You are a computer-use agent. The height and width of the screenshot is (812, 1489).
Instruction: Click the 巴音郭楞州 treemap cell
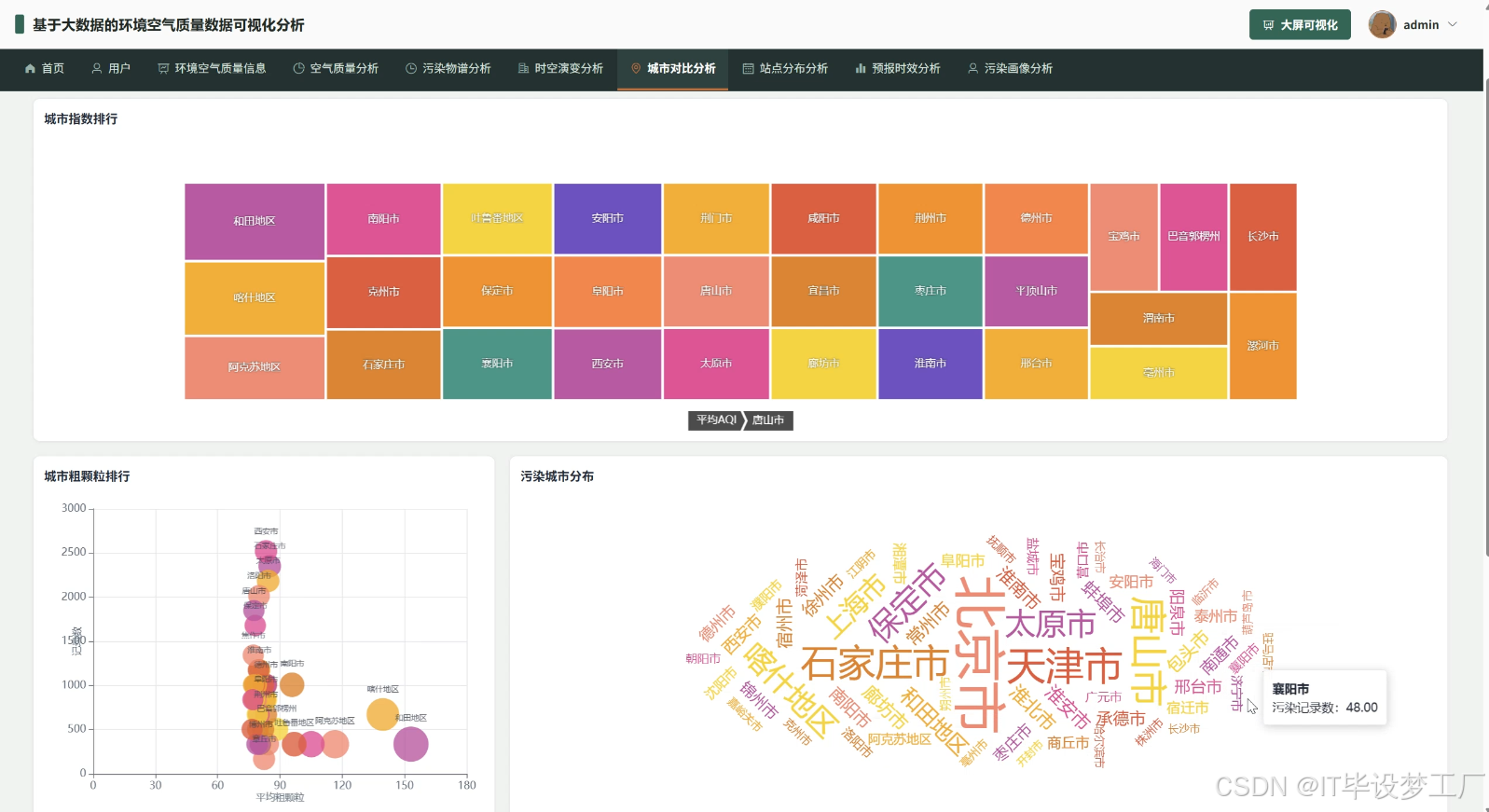(1193, 237)
